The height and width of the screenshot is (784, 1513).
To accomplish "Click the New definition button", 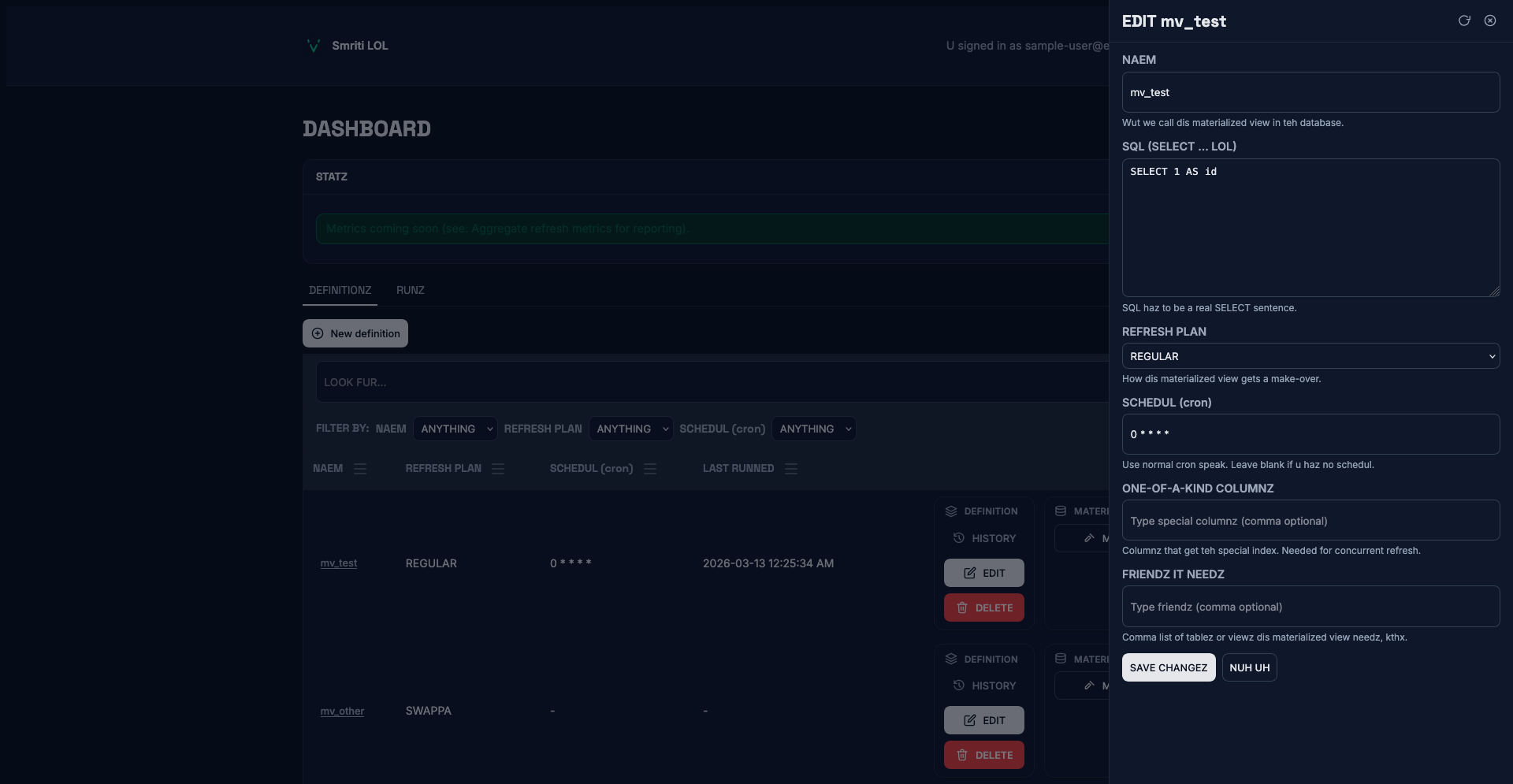I will 355,333.
